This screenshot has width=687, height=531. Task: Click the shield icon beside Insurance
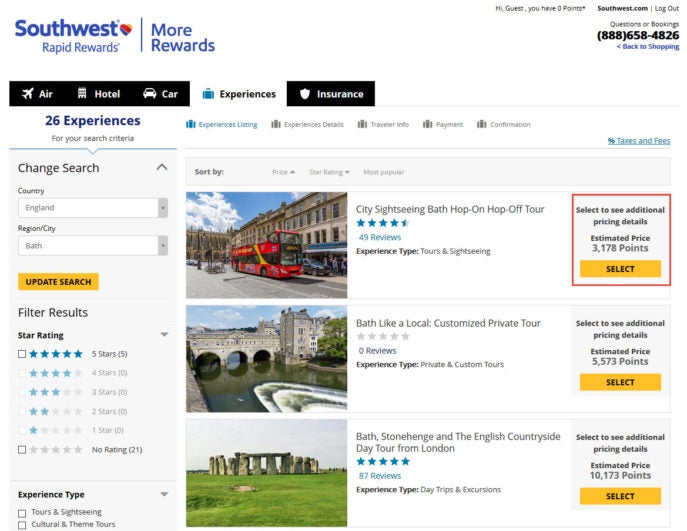[305, 94]
